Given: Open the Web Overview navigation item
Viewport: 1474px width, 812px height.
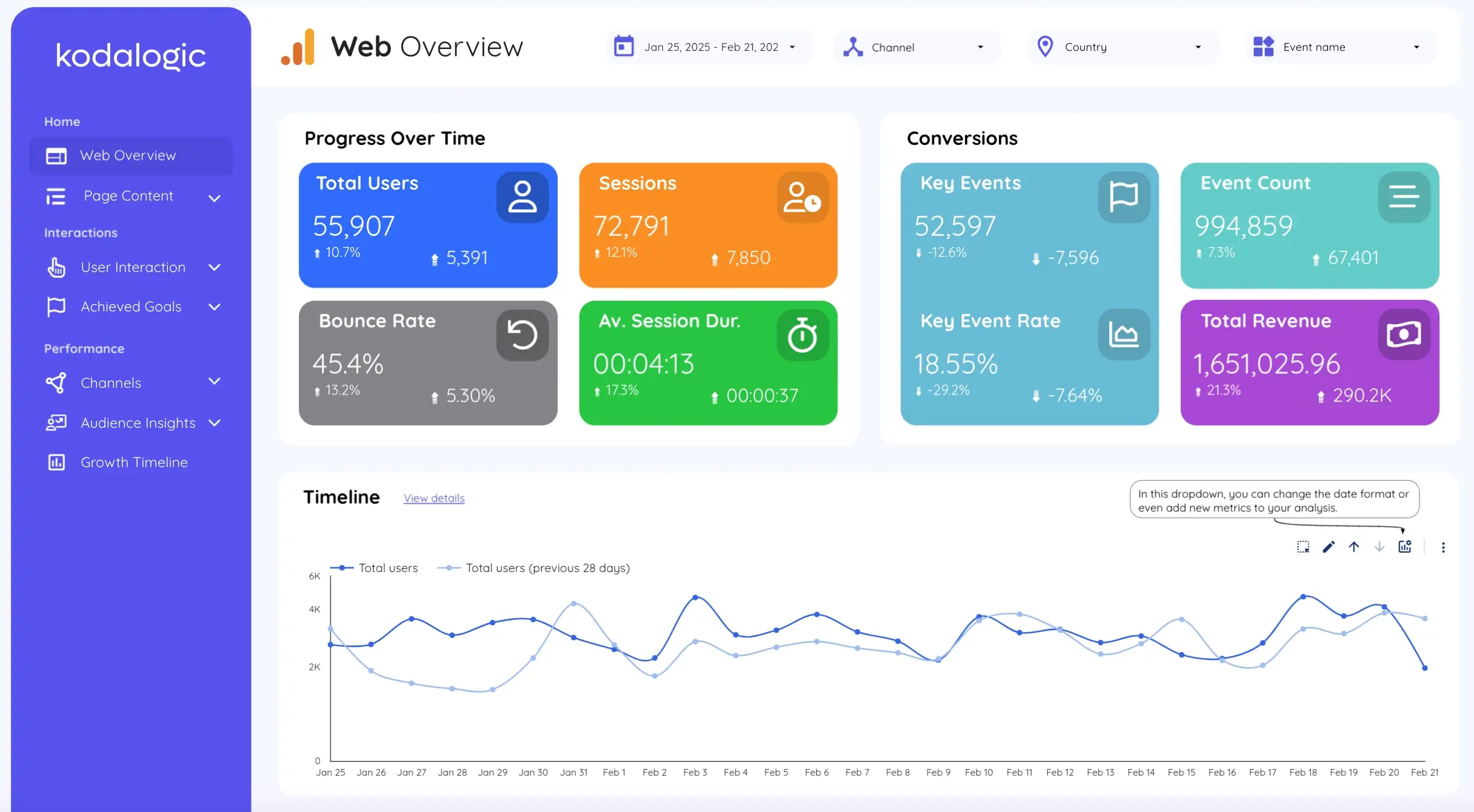Looking at the screenshot, I should point(128,155).
